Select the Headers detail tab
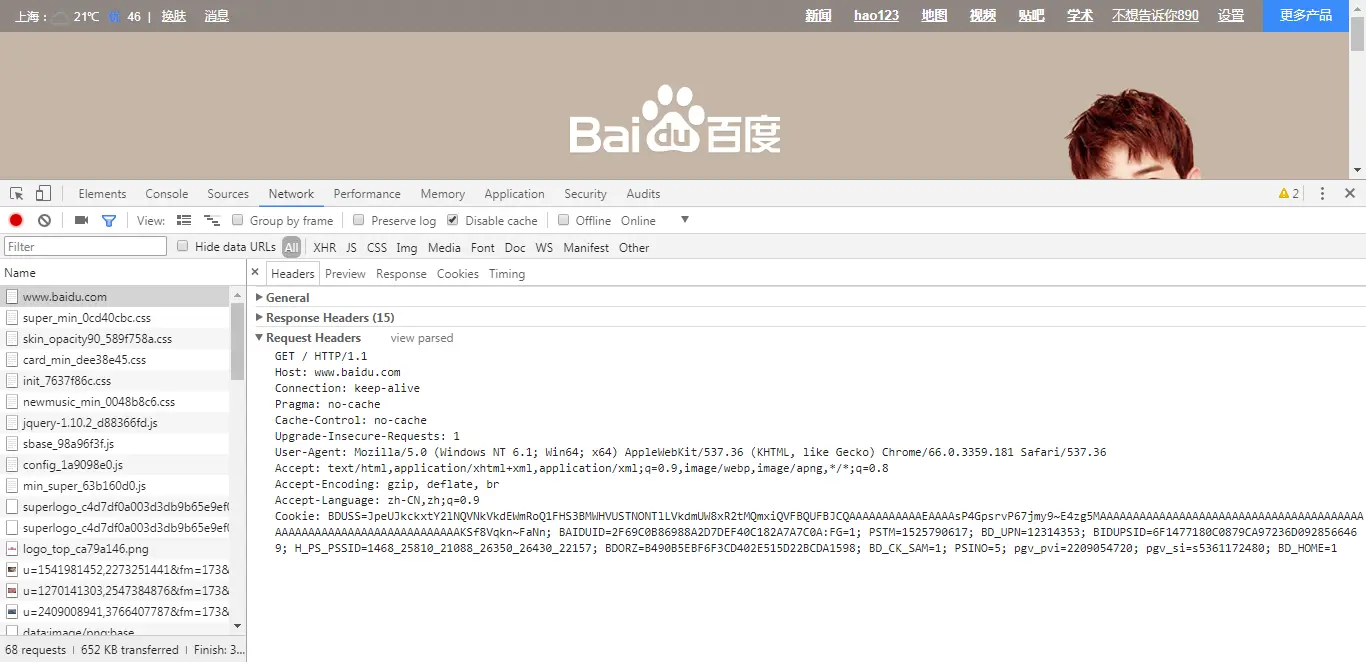 (293, 274)
